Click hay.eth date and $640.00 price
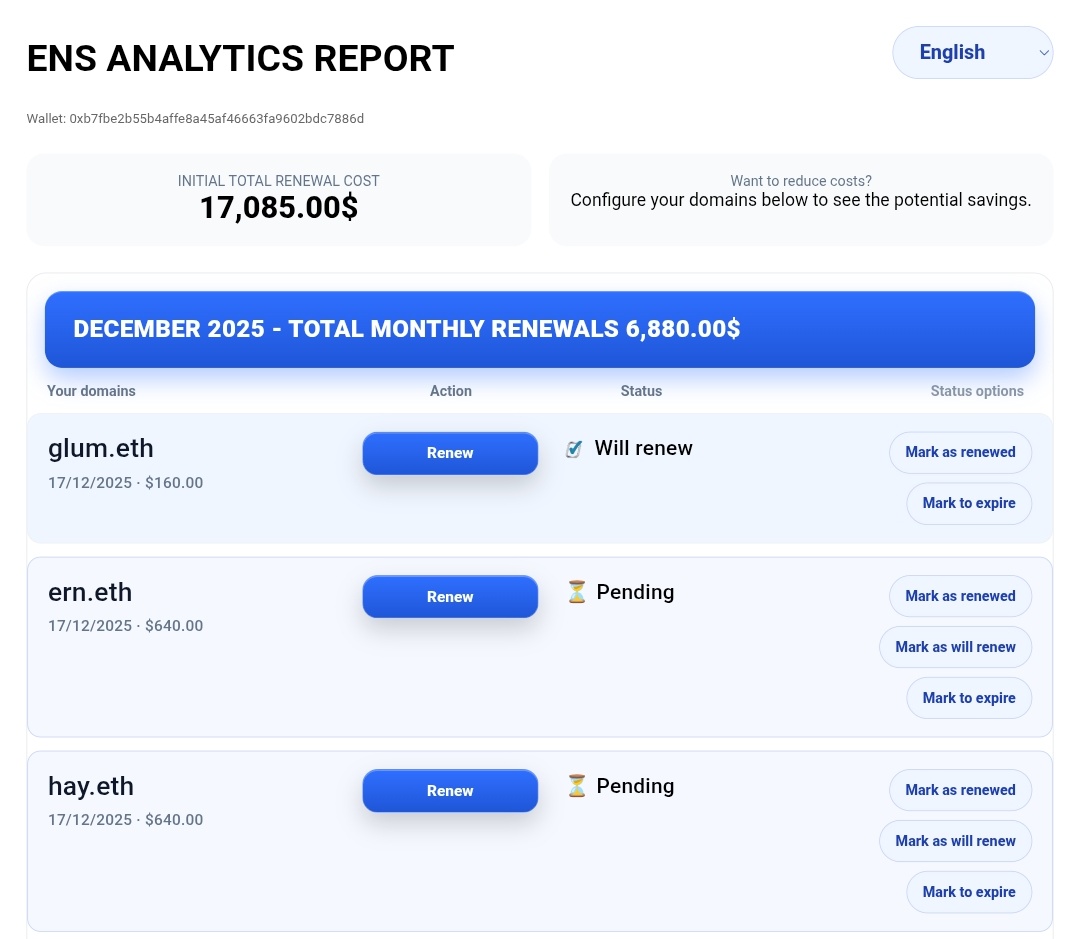Viewport: 1080px width, 939px height. (x=125, y=820)
